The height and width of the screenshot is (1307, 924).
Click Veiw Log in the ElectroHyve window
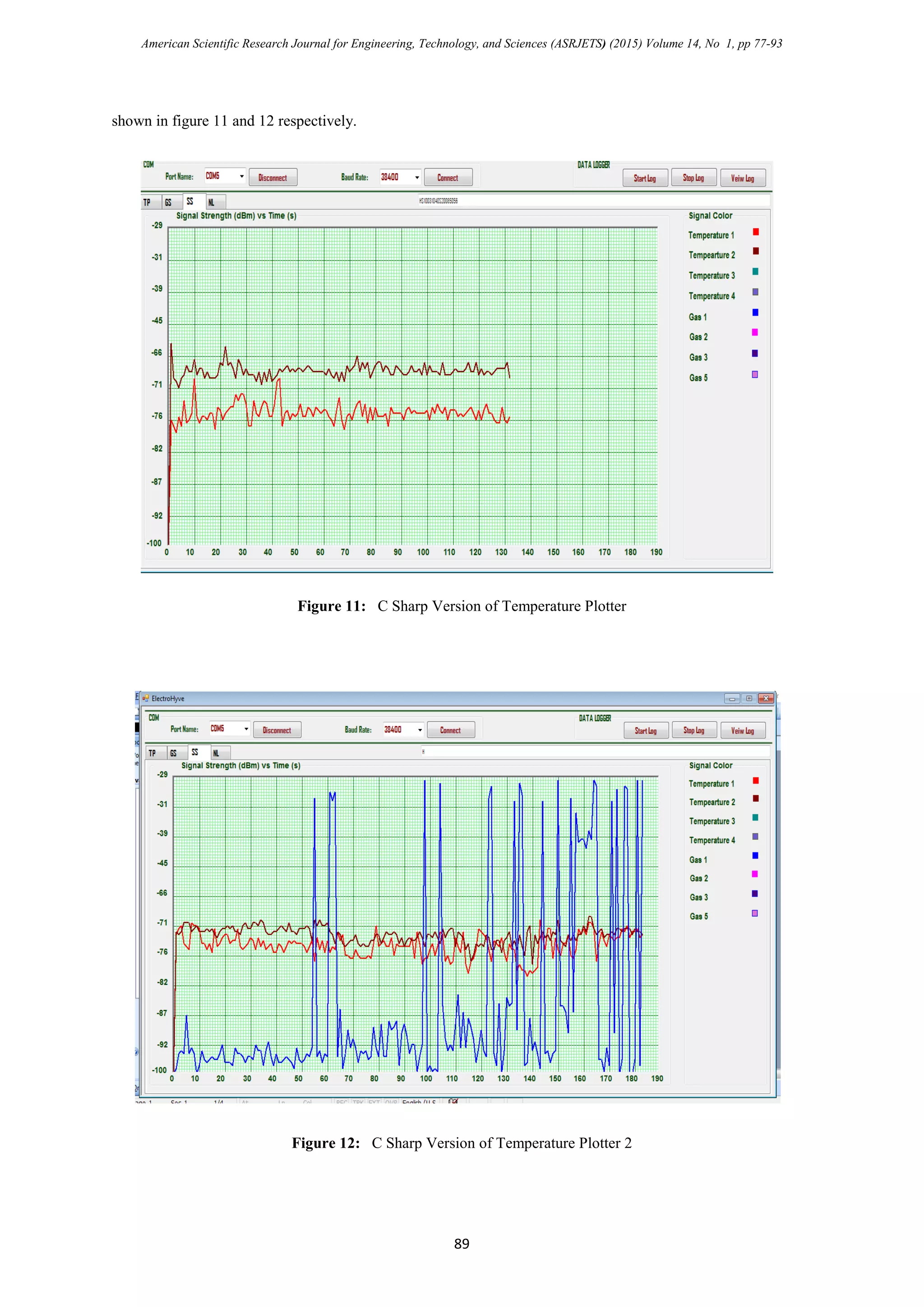tap(743, 730)
